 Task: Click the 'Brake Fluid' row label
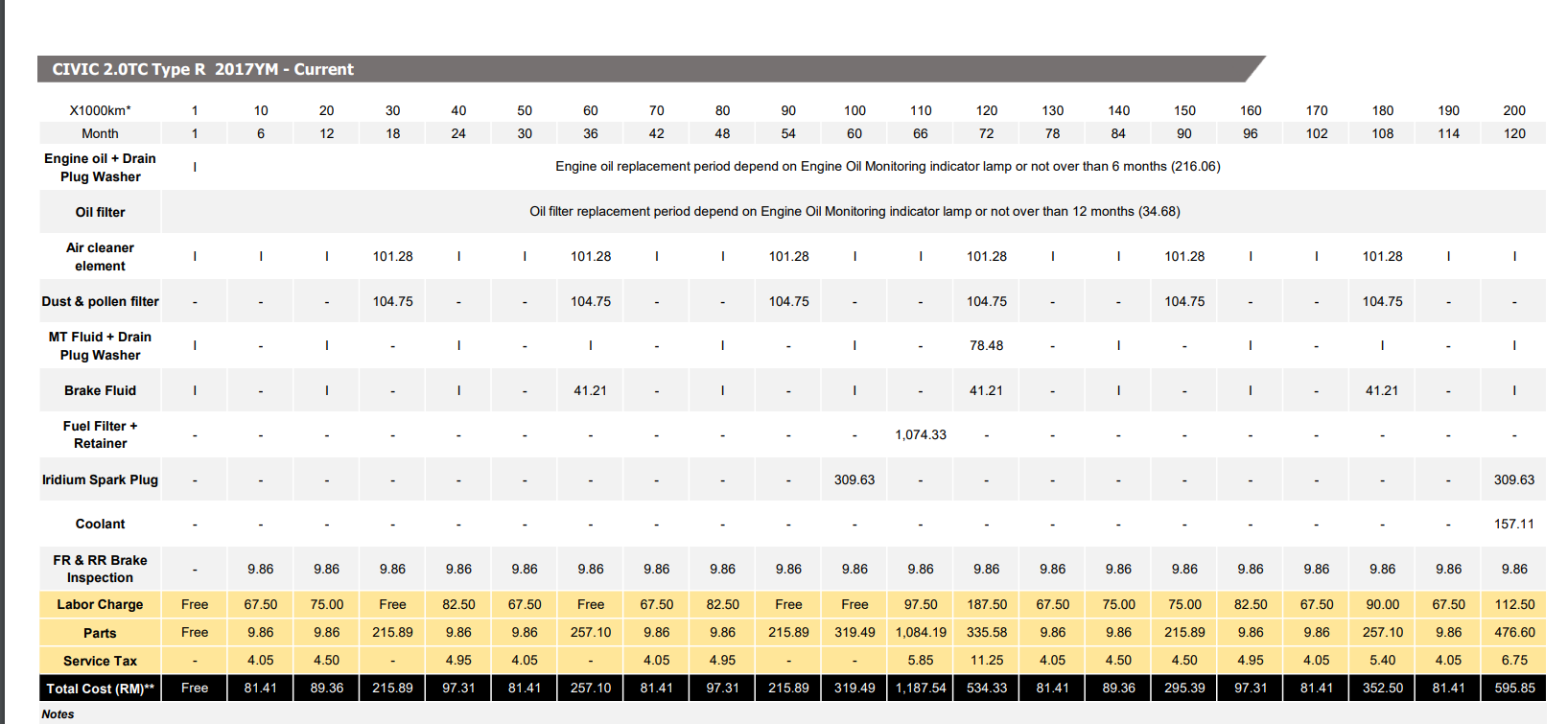tap(100, 390)
